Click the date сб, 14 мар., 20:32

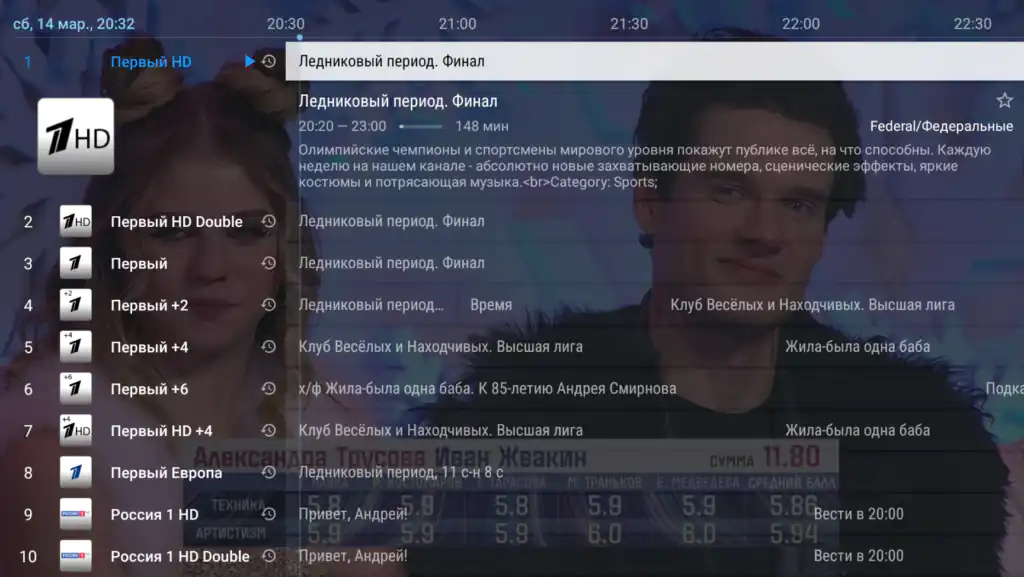tap(74, 24)
